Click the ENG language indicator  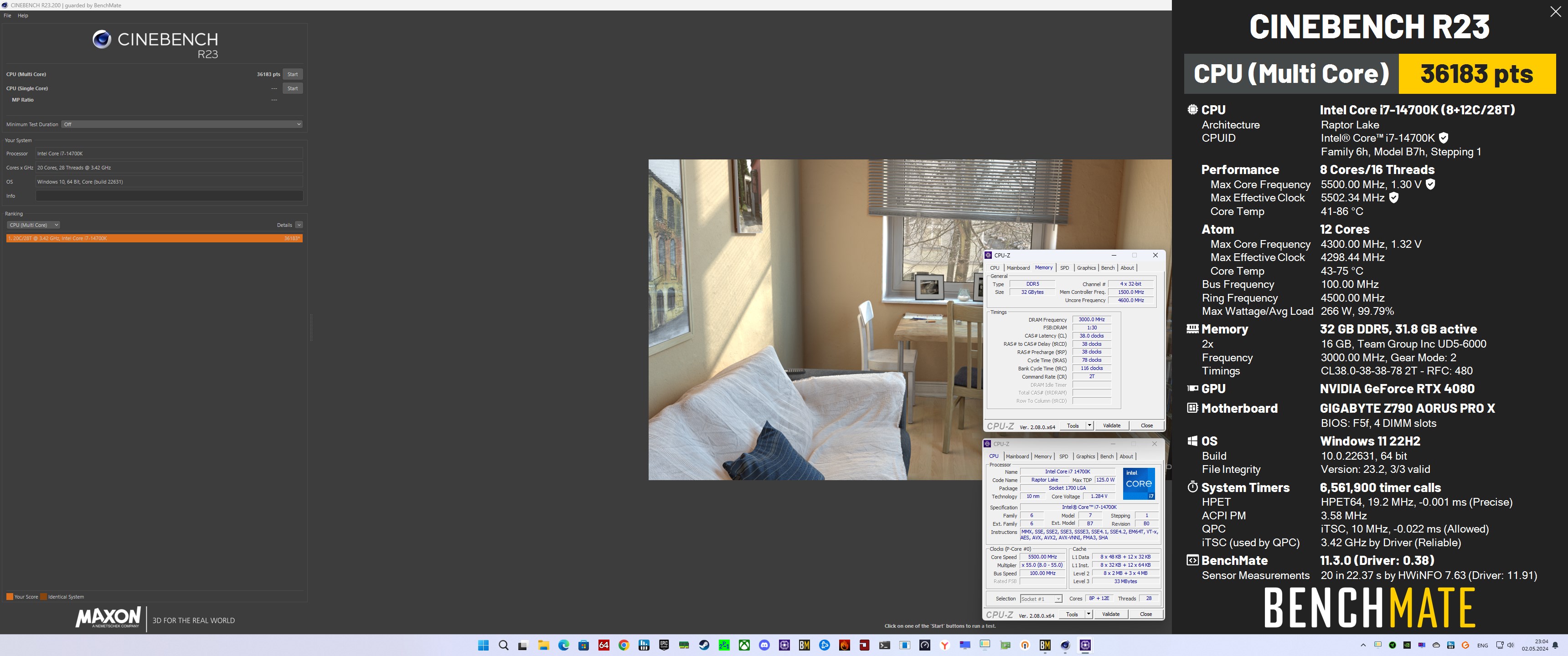click(x=1482, y=646)
